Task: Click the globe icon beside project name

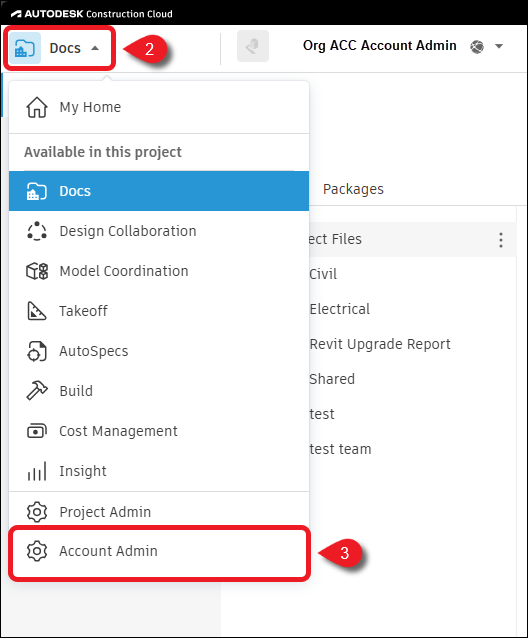Action: pyautogui.click(x=477, y=46)
